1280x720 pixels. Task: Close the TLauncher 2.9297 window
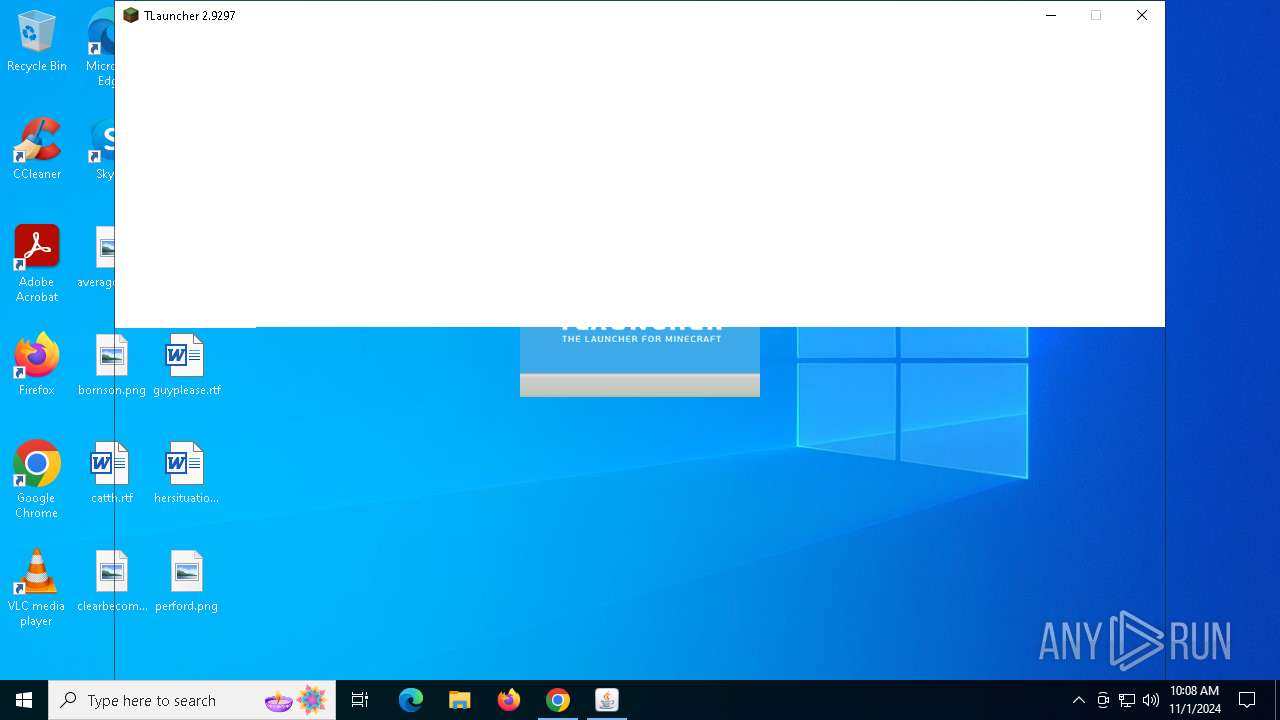click(x=1142, y=15)
